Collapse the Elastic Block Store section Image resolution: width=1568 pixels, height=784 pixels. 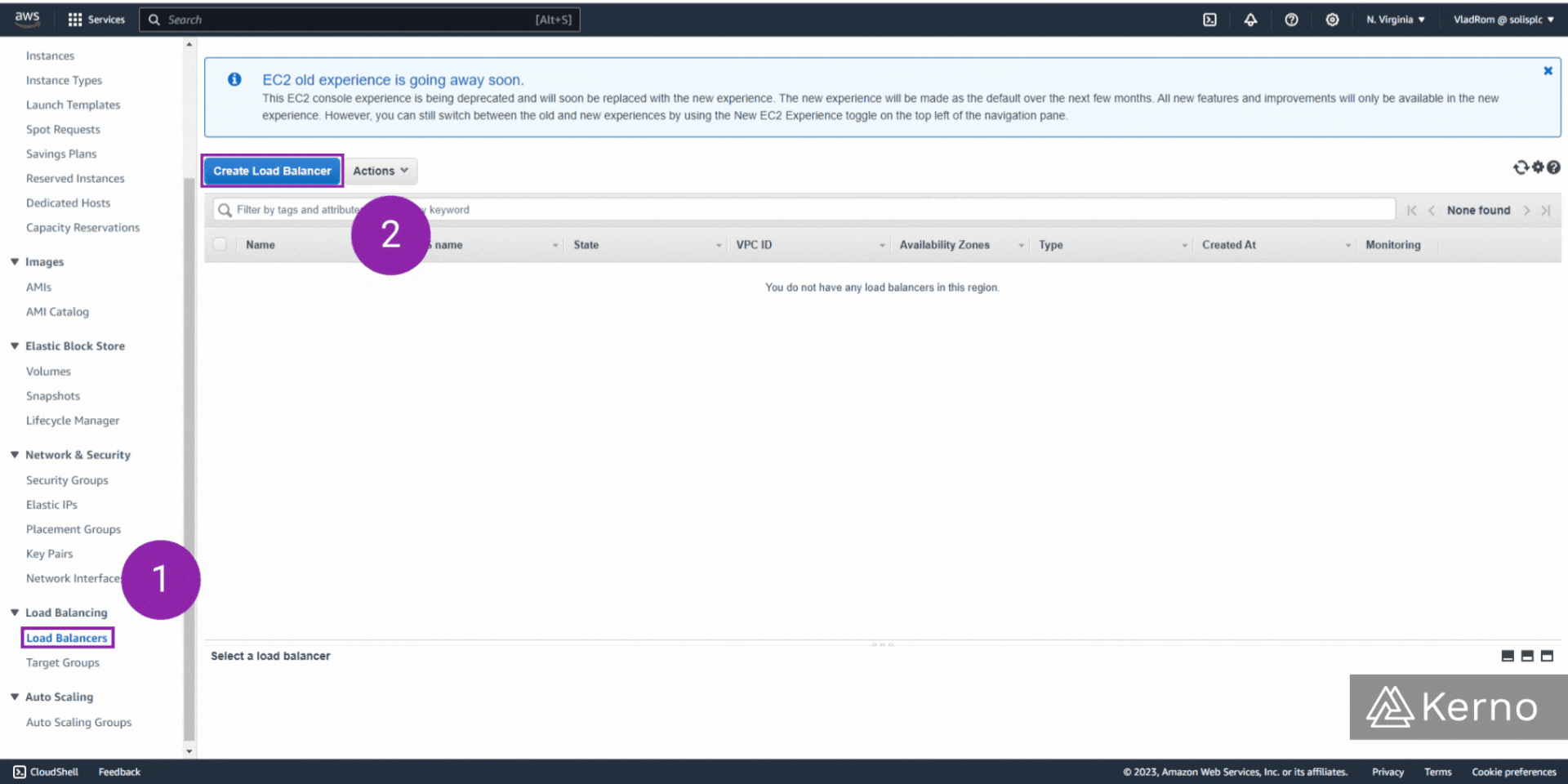coord(15,345)
